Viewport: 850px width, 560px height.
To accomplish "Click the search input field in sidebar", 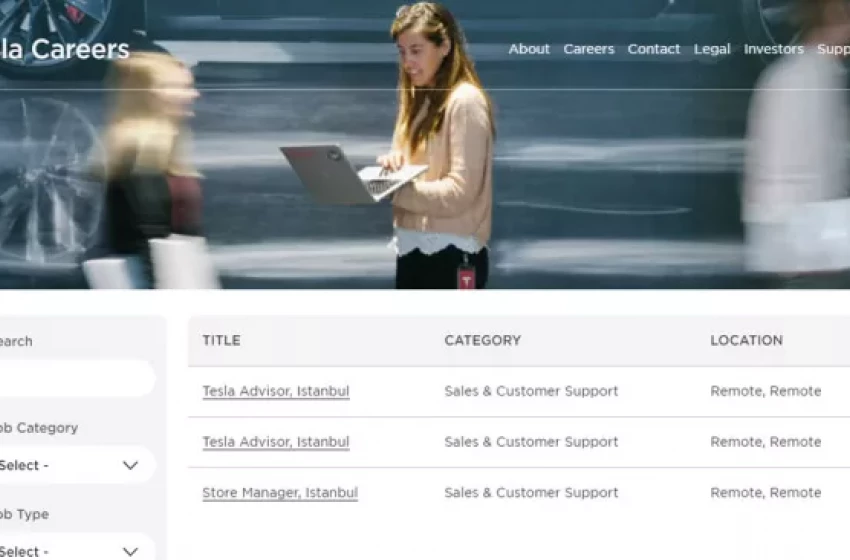I will (76, 378).
